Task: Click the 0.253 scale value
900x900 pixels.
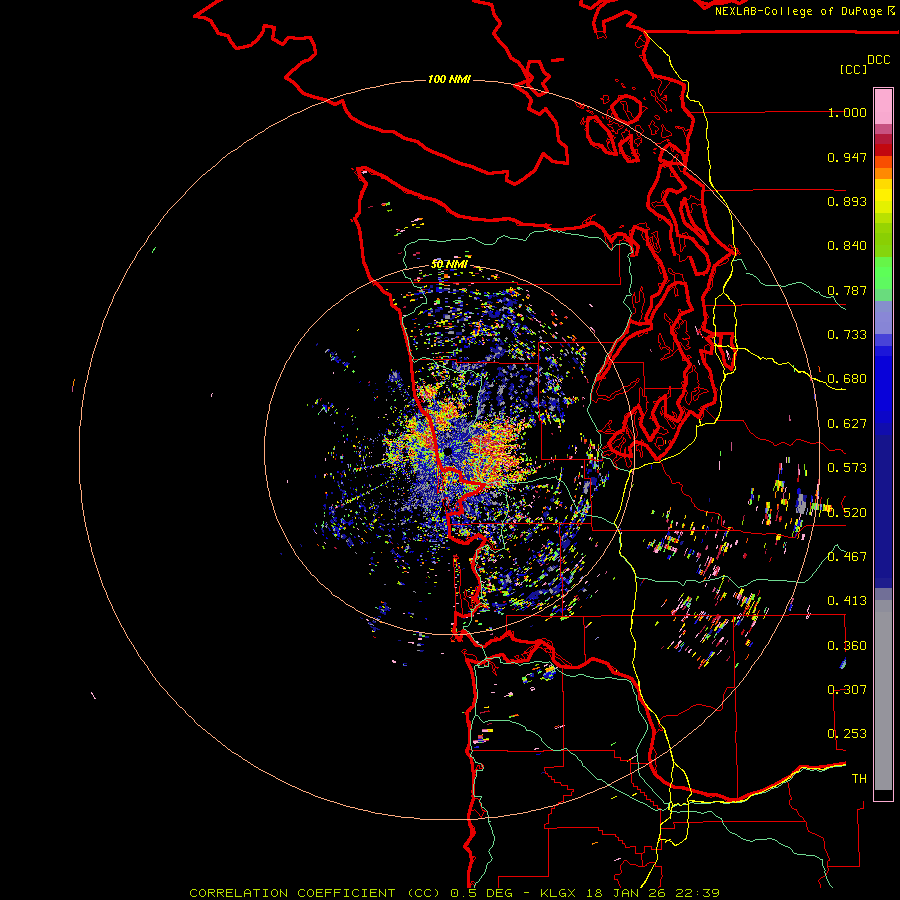Action: click(x=847, y=734)
